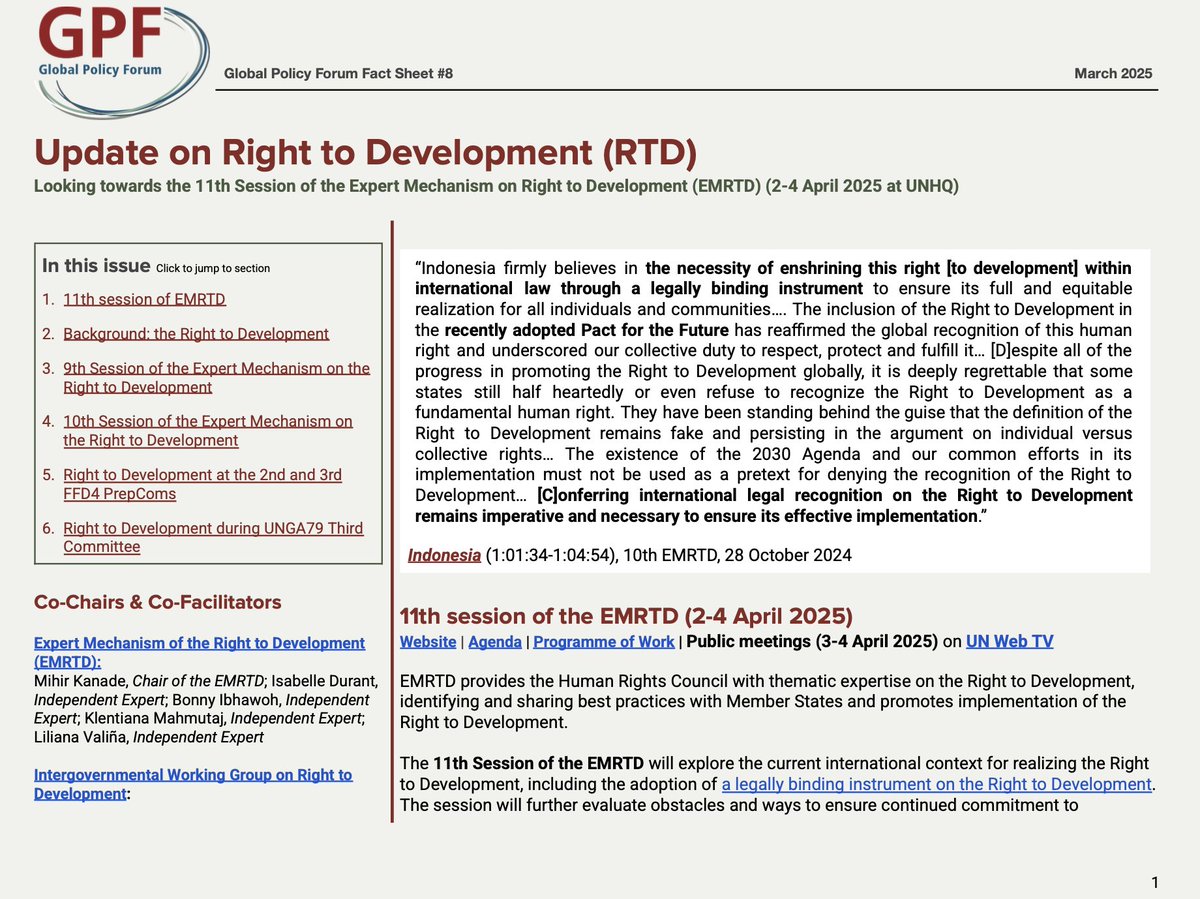Open the Programme of Work link
This screenshot has width=1200, height=899.
[x=604, y=642]
